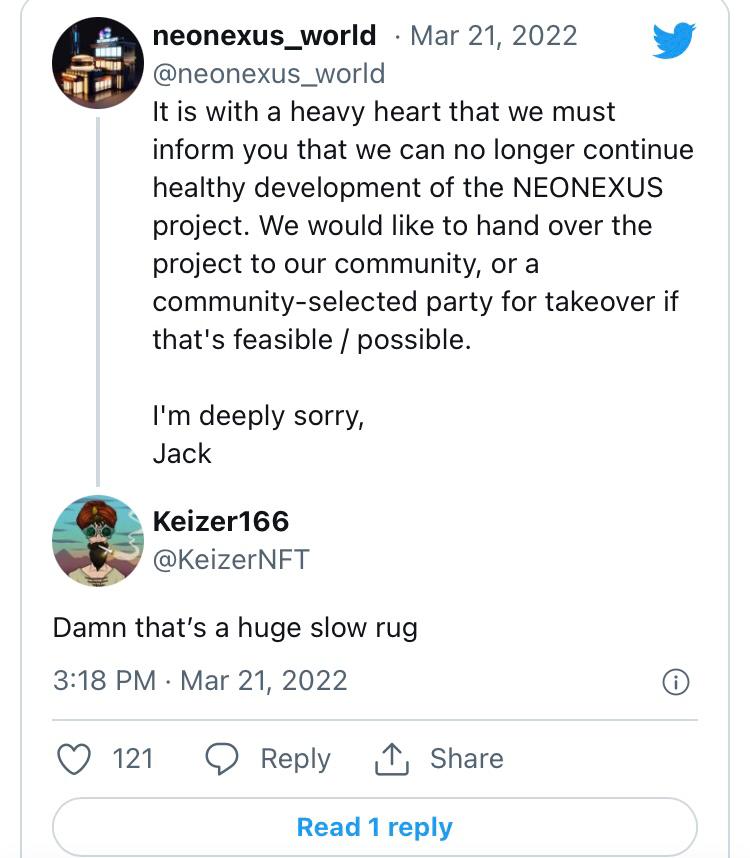Click the Twitter bird logo
Viewport: 750px width, 858px height.
click(673, 40)
